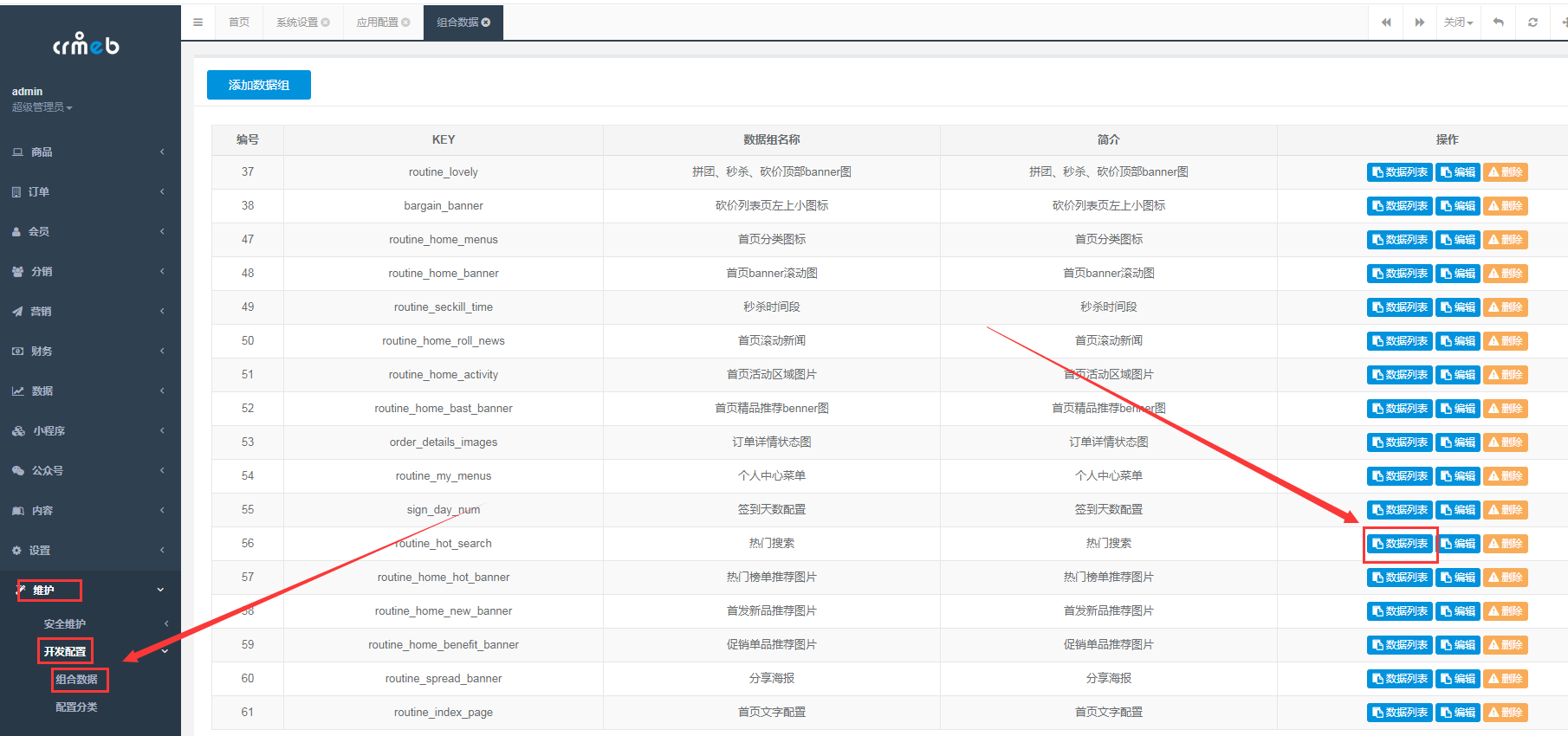The width and height of the screenshot is (1568, 736).
Task: Click the KEY column header
Action: tap(444, 139)
